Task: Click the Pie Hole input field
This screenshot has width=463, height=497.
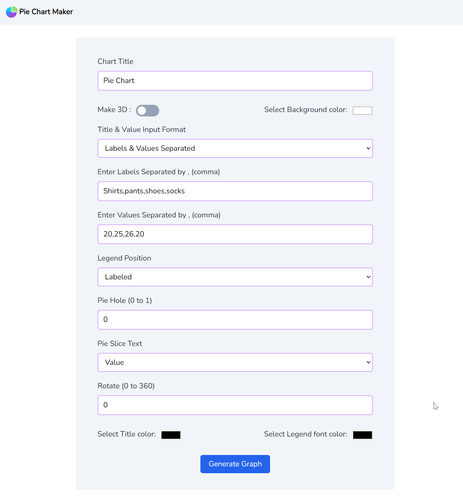Action: pos(235,320)
